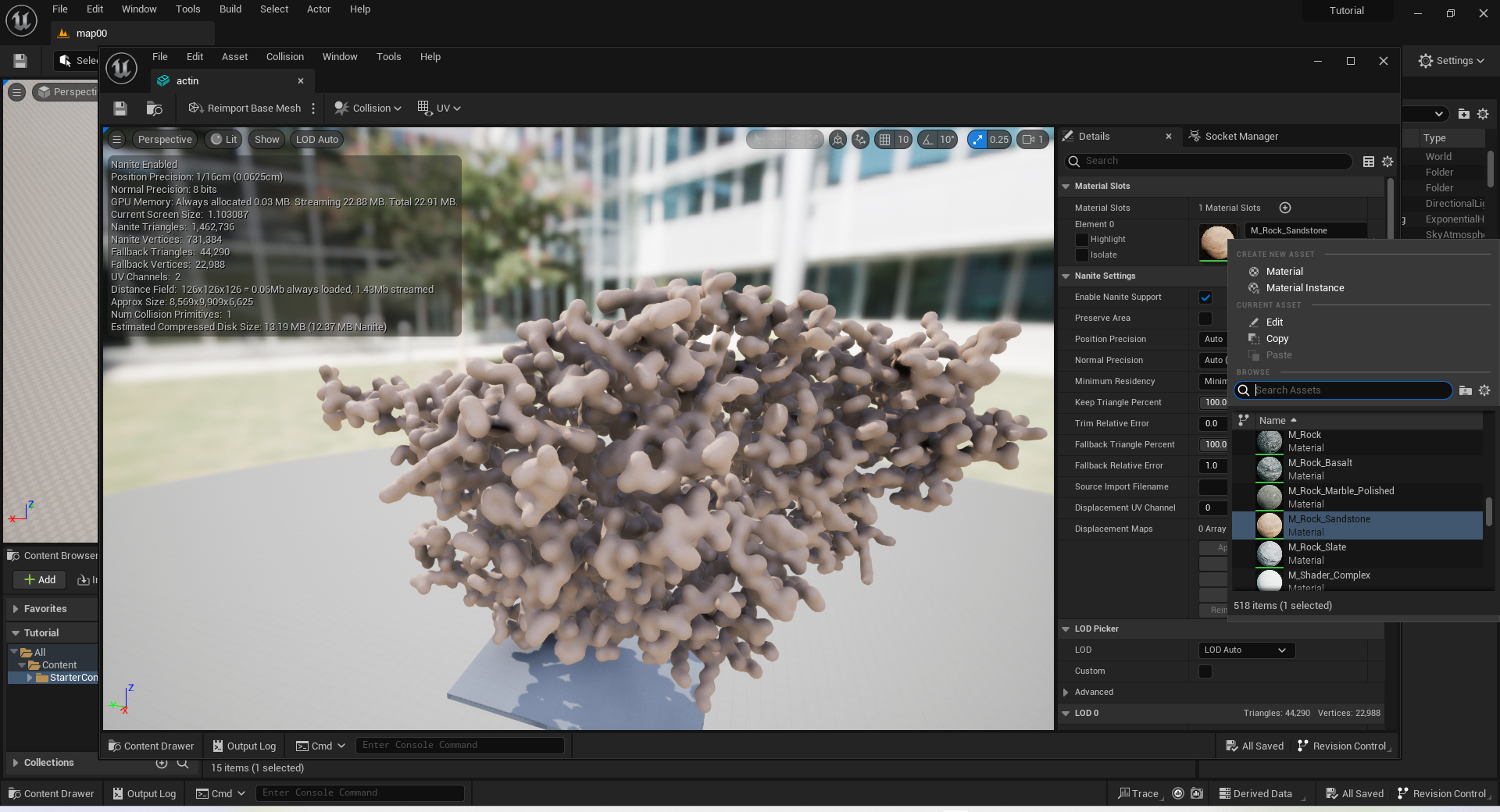Open Revision Control in mesh editor
The height and width of the screenshot is (812, 1500).
(1343, 746)
